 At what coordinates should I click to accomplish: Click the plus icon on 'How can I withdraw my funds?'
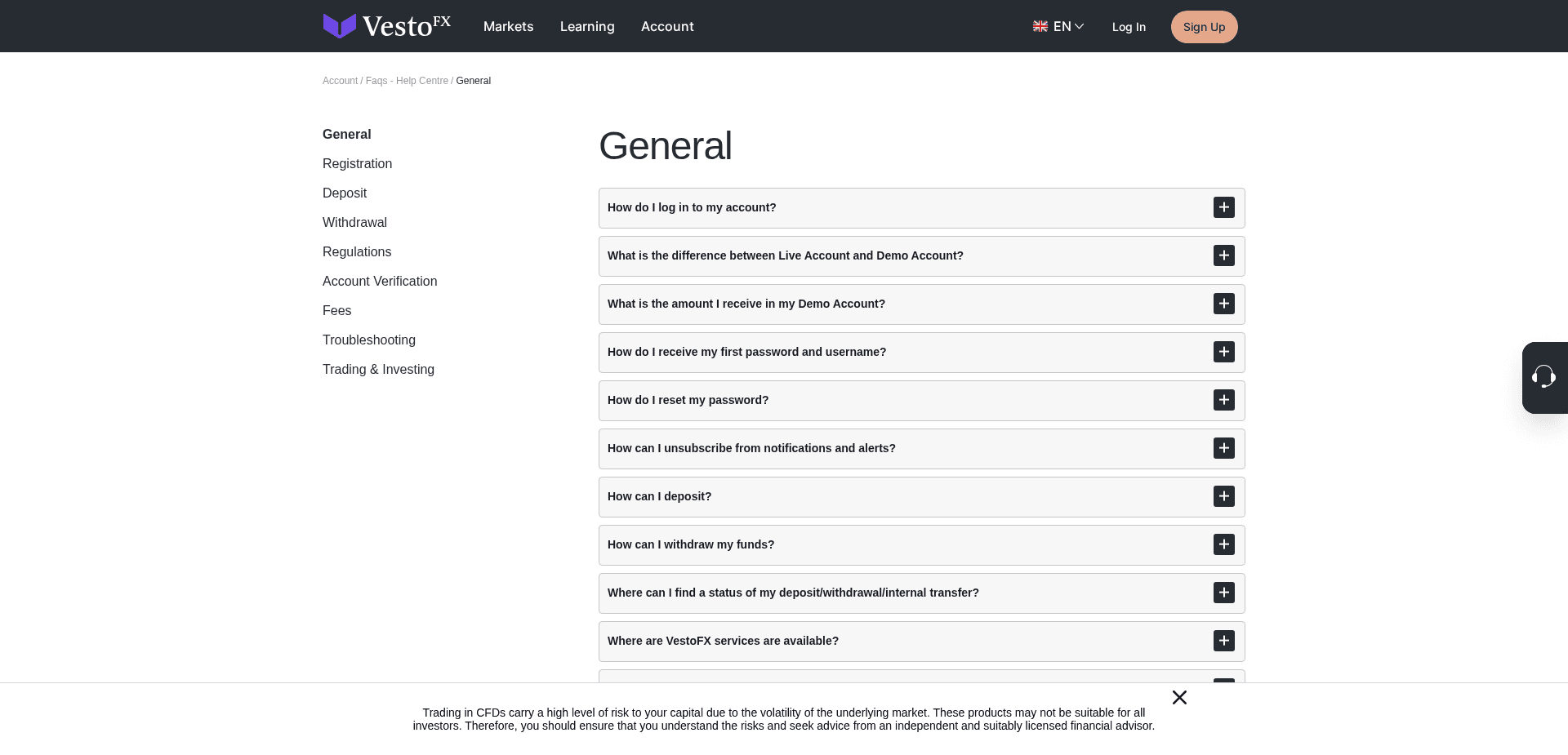pyautogui.click(x=1223, y=544)
